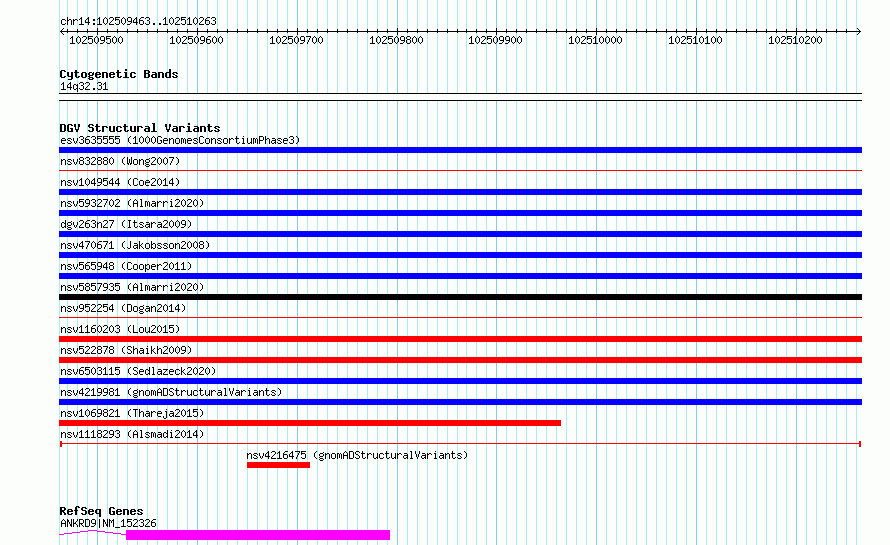Click the nsv1069821 (Thareja2015) label

tap(132, 413)
